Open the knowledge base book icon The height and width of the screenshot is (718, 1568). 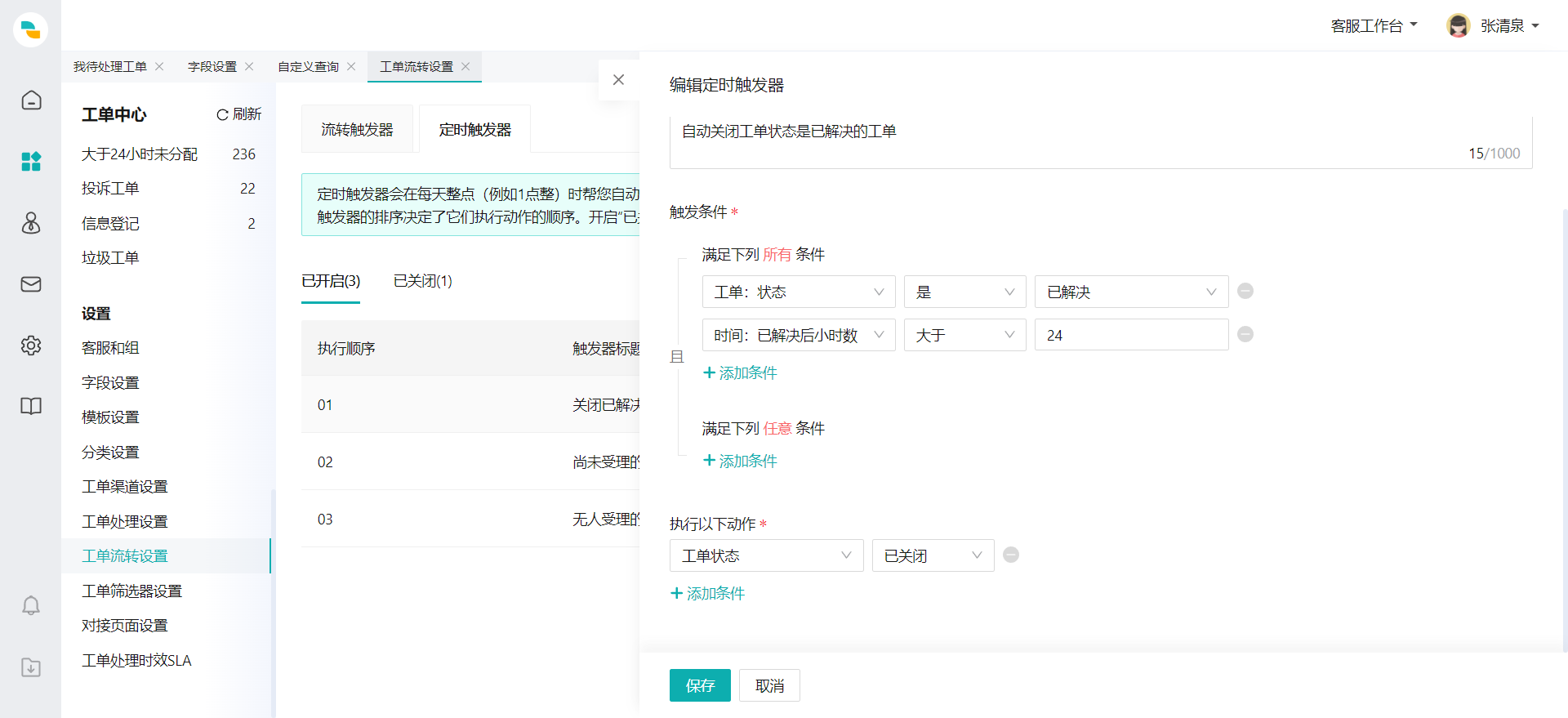pyautogui.click(x=31, y=407)
